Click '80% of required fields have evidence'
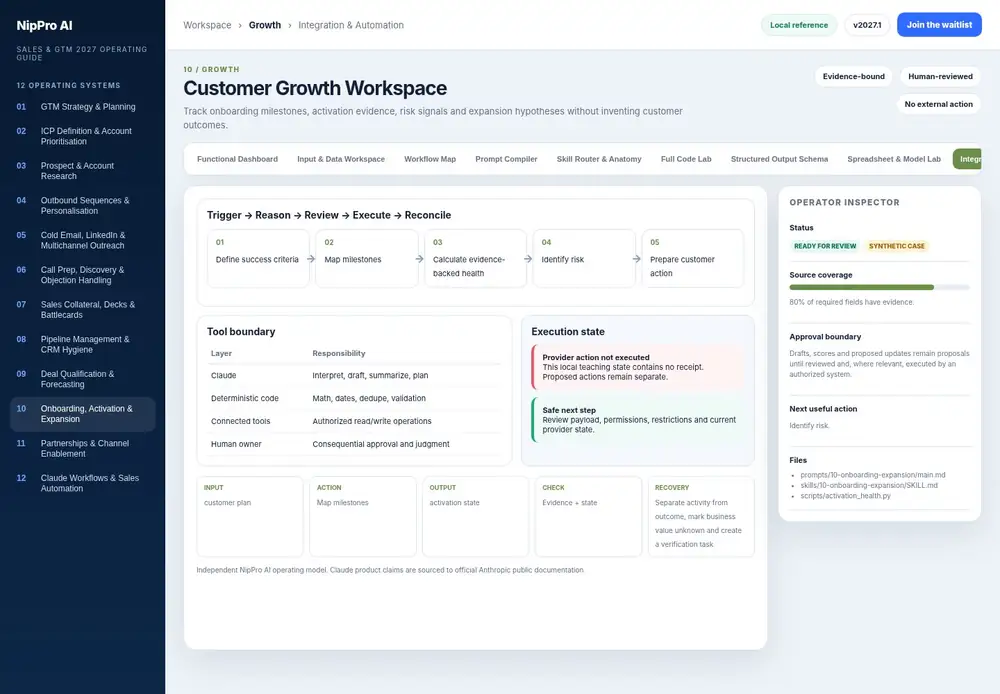The image size is (1000, 694). click(851, 302)
